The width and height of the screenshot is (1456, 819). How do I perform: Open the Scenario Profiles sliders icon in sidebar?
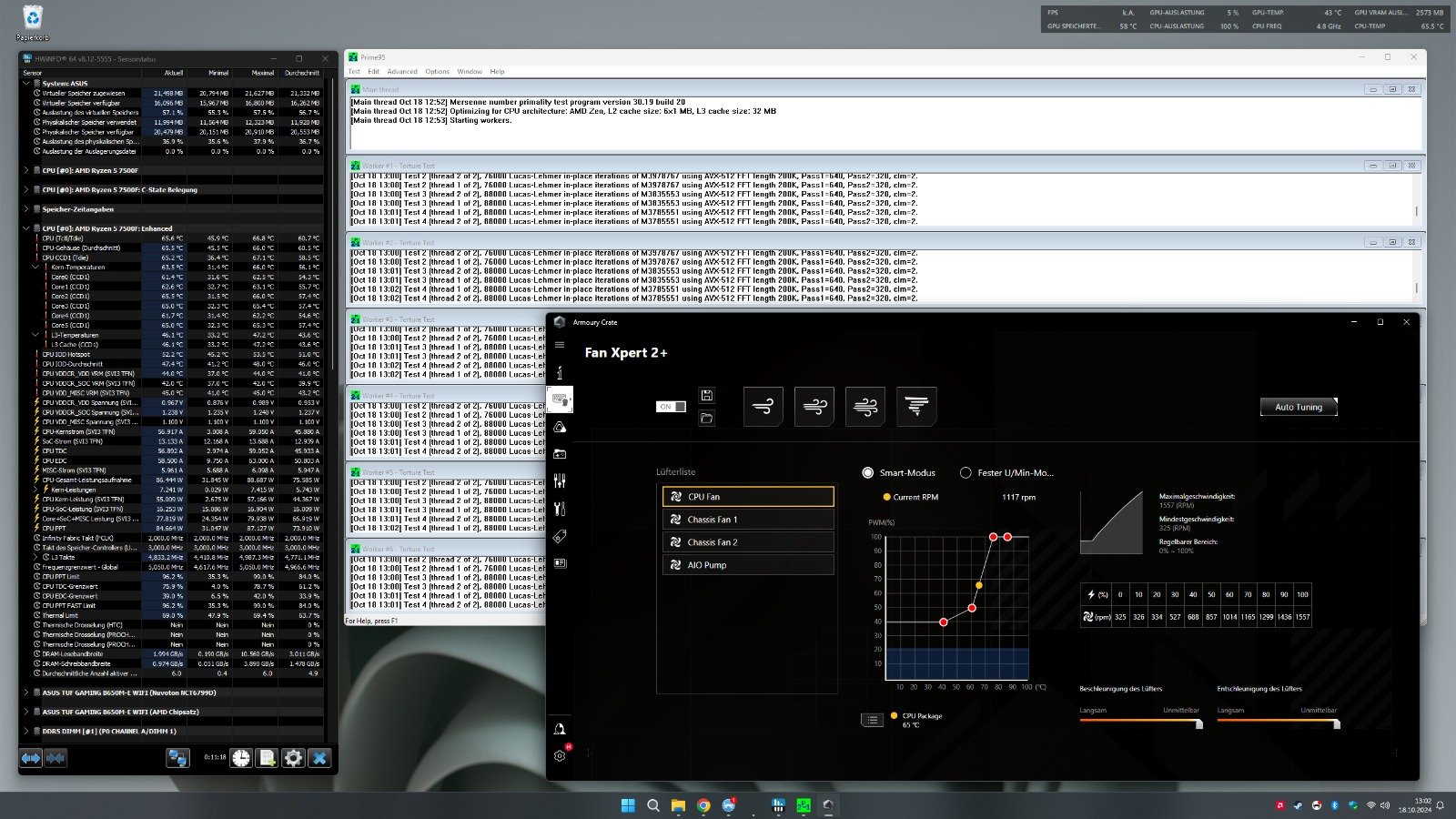(560, 480)
